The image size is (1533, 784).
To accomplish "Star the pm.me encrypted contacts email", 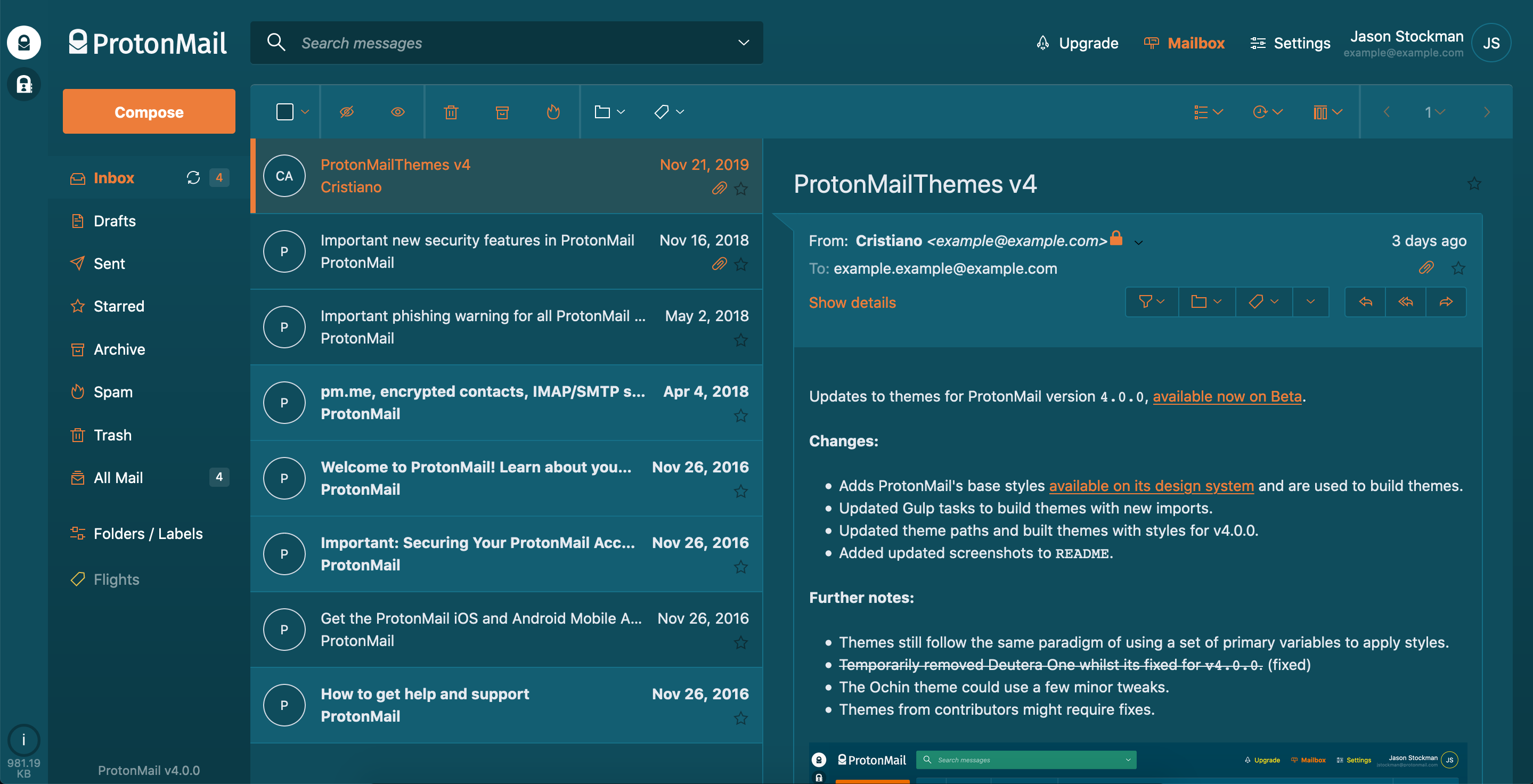I will click(741, 415).
